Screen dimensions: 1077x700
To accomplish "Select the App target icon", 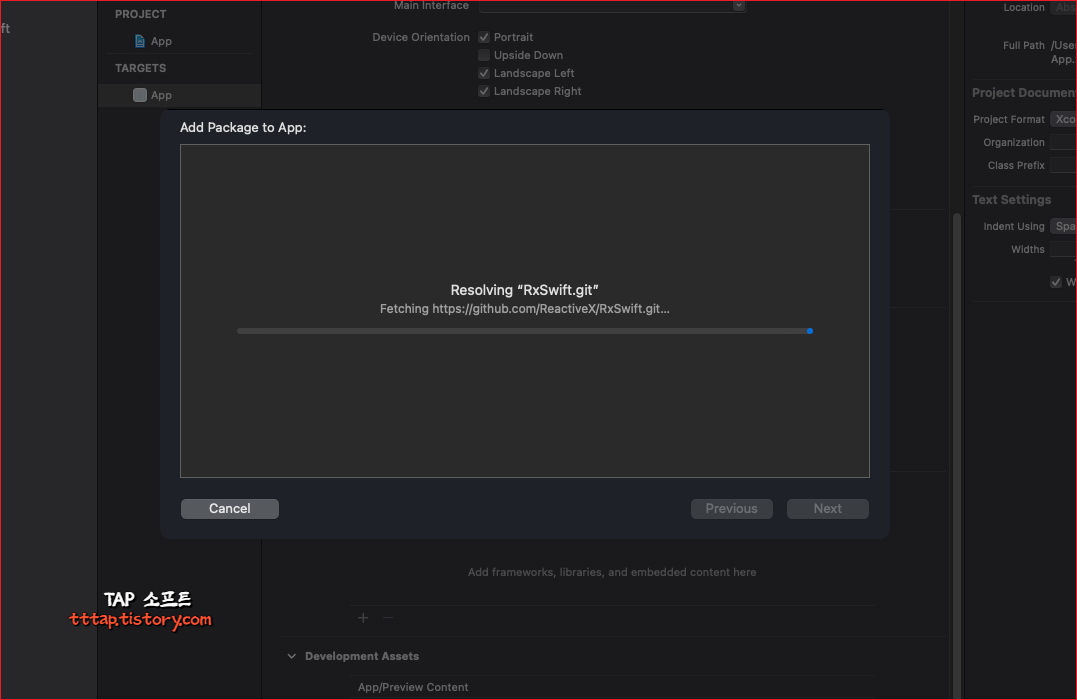I will pyautogui.click(x=139, y=95).
